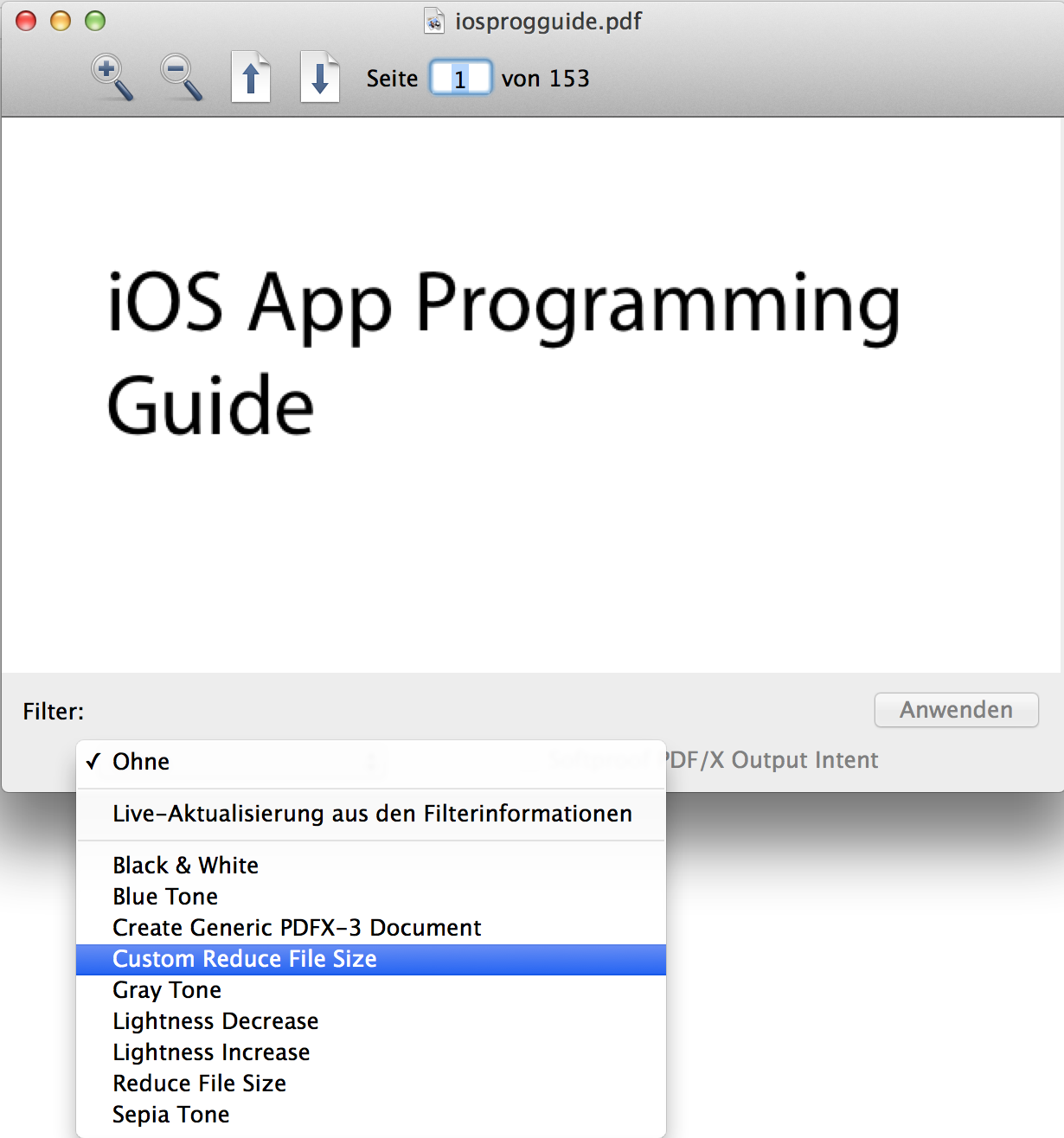Choose the Lightness Decrease filter
1064x1138 pixels.
tap(371, 1021)
